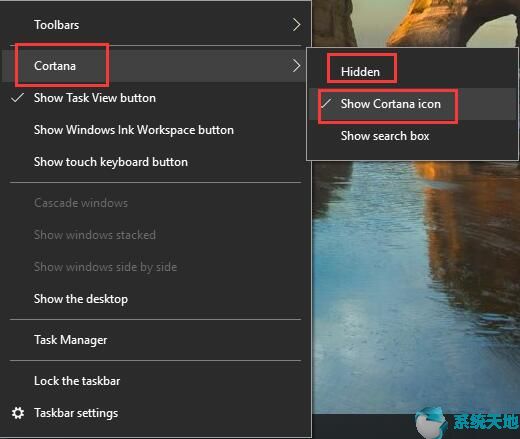Screen dimensions: 520x439
Task: Select the Cortana menu item
Action: pyautogui.click(x=156, y=66)
